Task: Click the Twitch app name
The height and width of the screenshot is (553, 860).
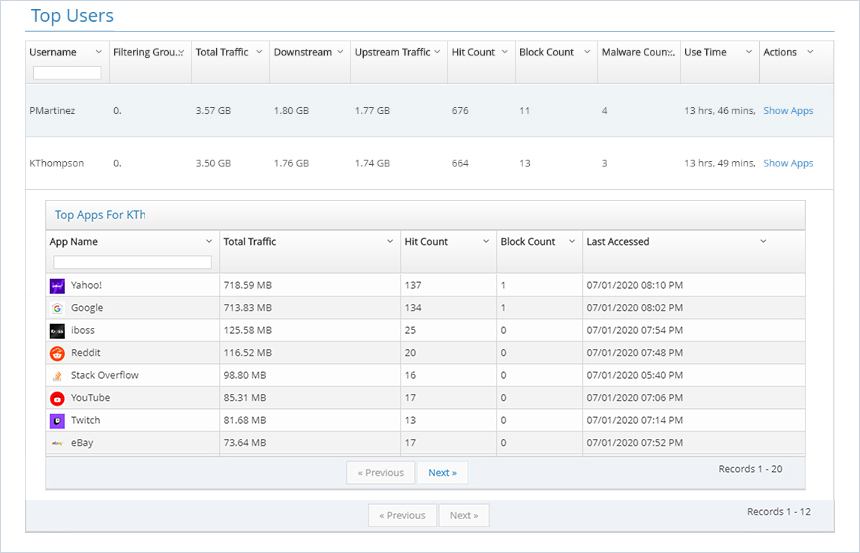Action: 86,420
